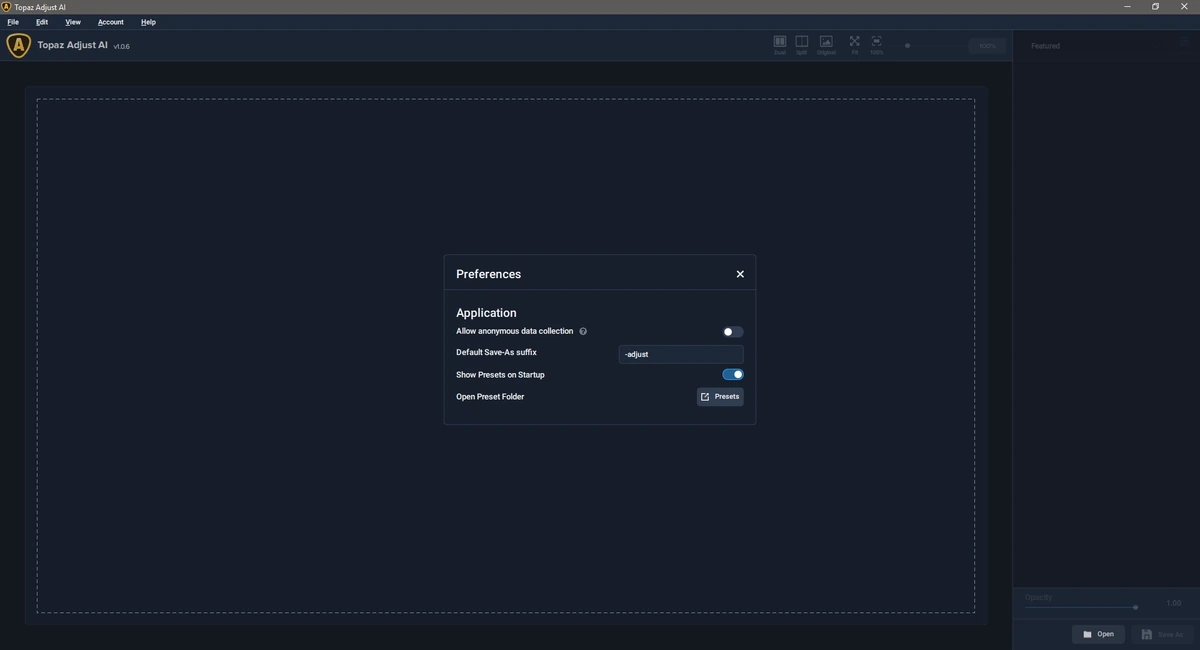
Task: Select the Split view icon
Action: pos(802,45)
